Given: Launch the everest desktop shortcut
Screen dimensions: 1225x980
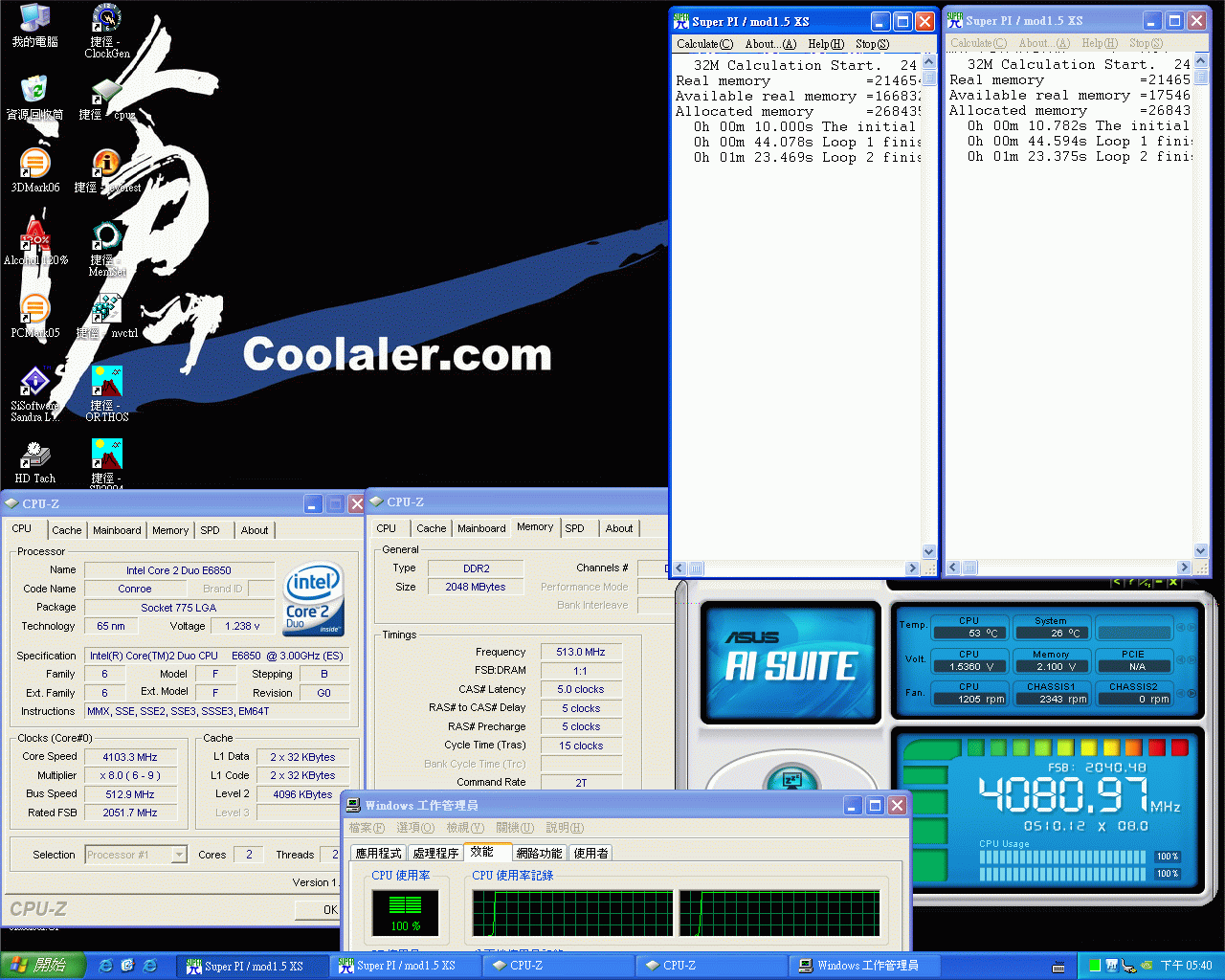Looking at the screenshot, I should 107,170.
